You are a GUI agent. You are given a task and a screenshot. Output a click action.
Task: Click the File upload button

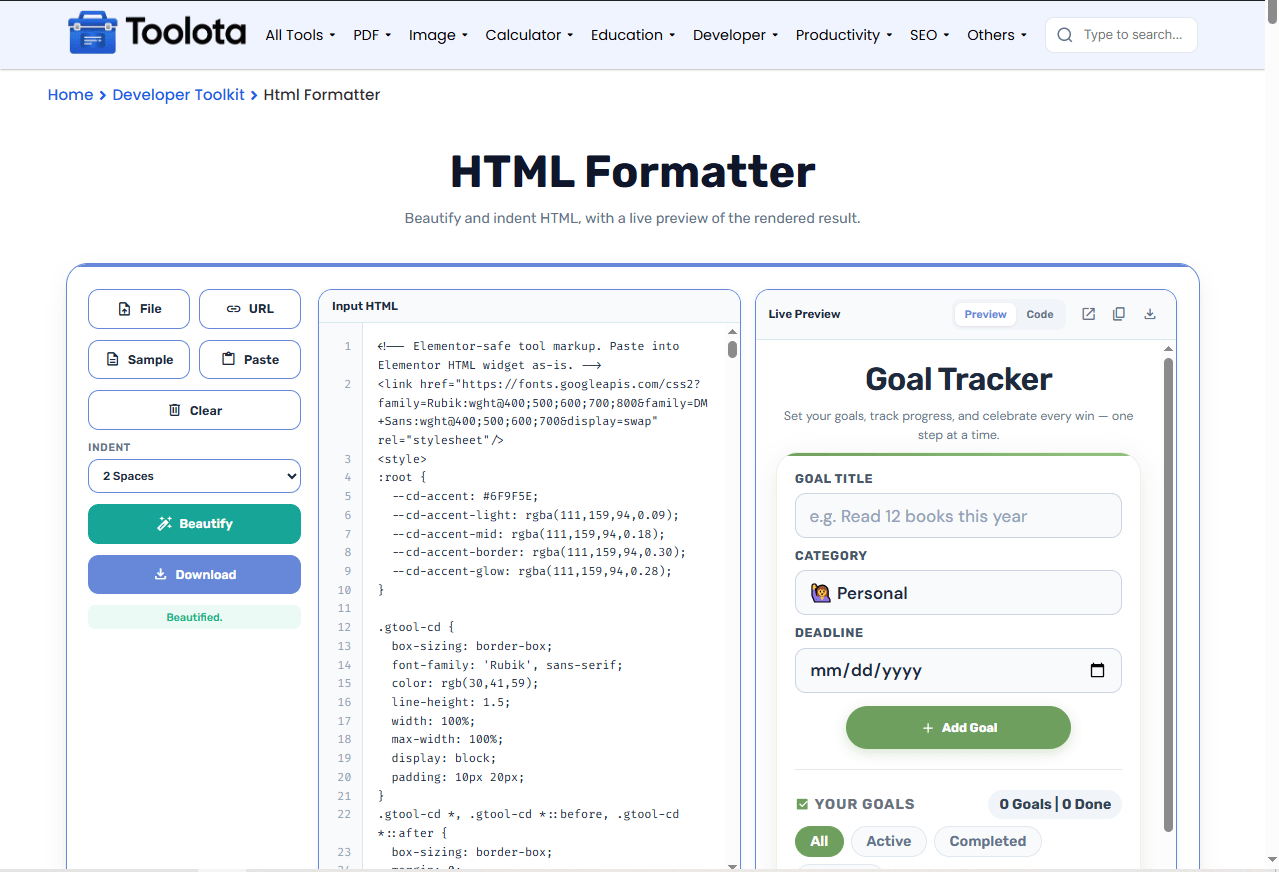click(139, 309)
